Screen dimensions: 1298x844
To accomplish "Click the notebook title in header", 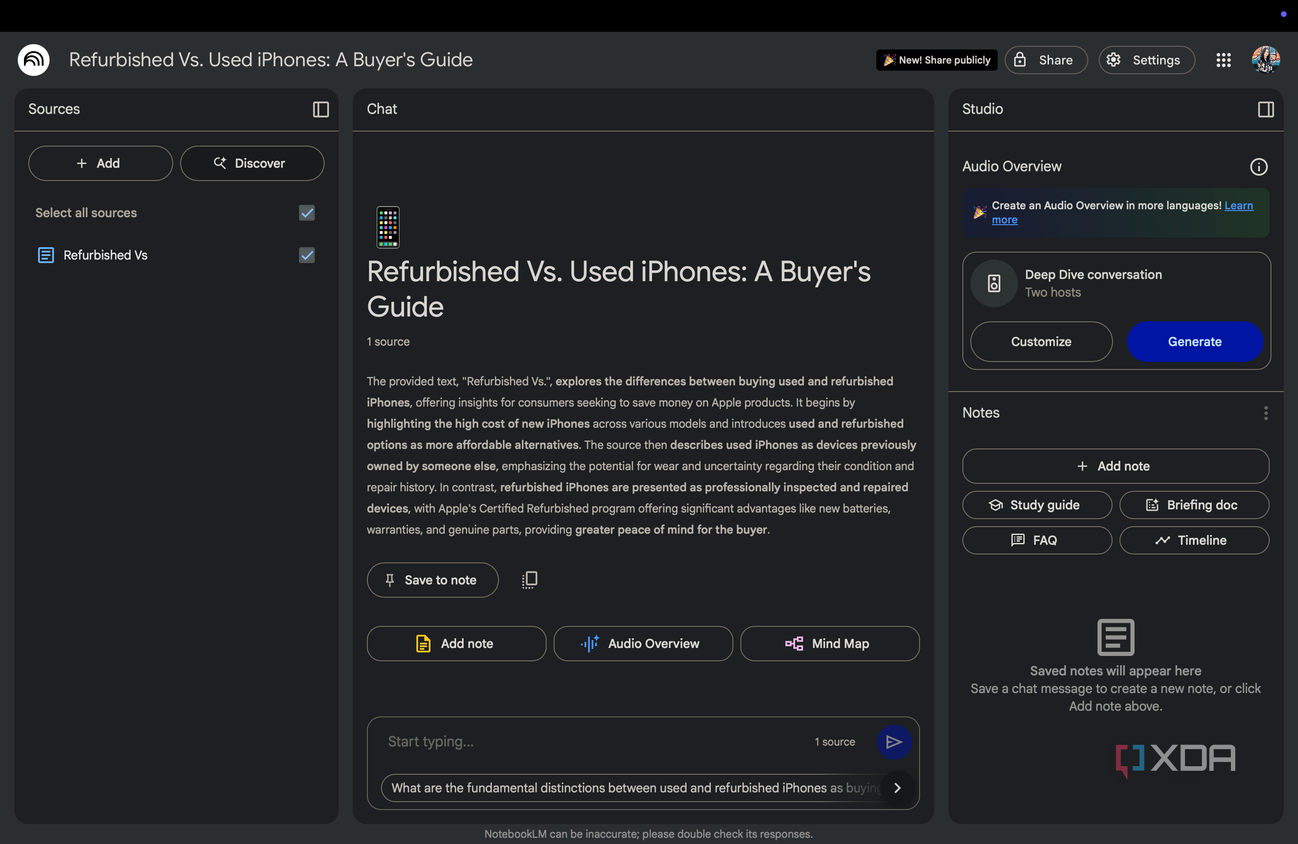I will [270, 60].
